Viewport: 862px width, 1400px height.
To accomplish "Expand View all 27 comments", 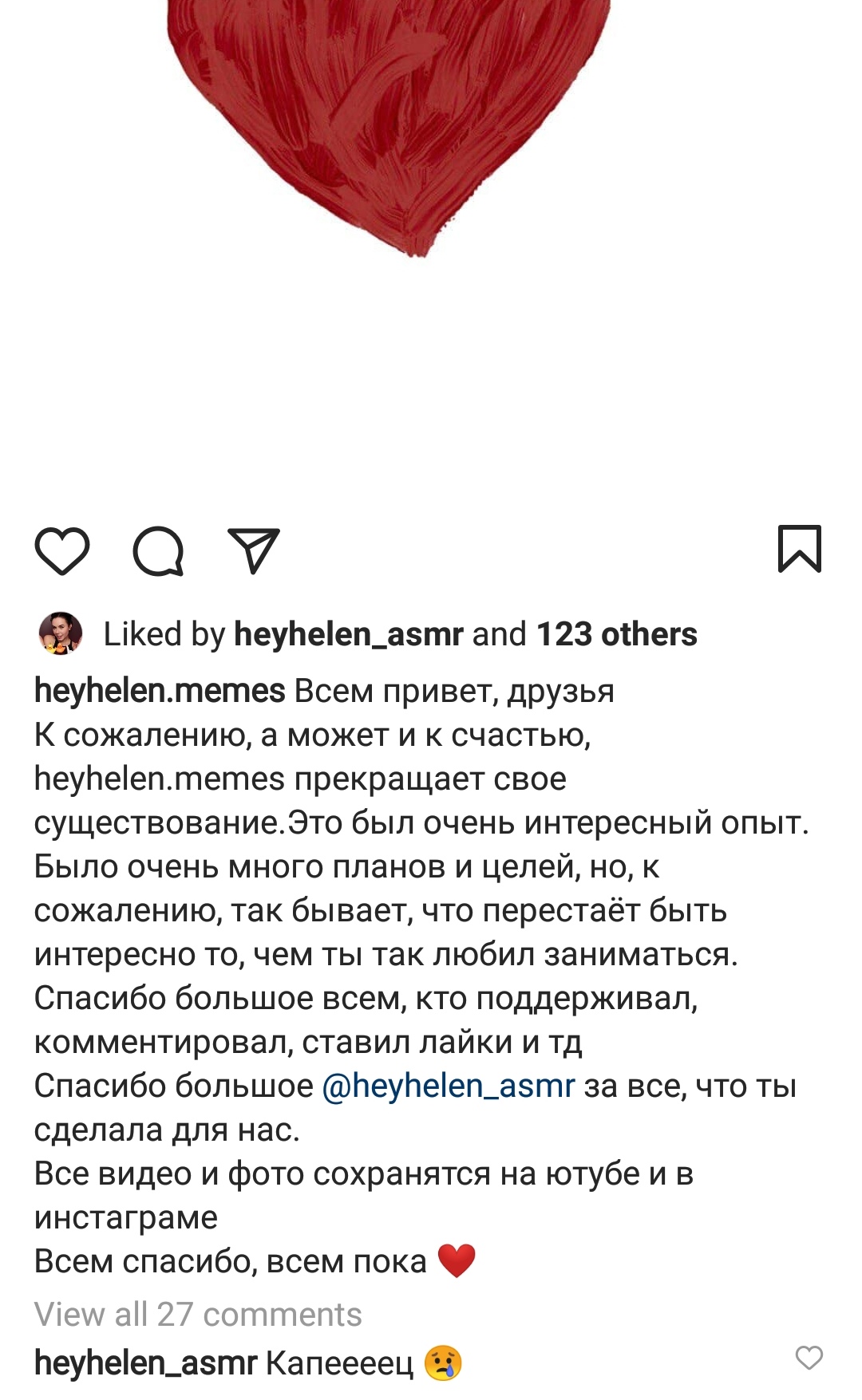I will (198, 1314).
